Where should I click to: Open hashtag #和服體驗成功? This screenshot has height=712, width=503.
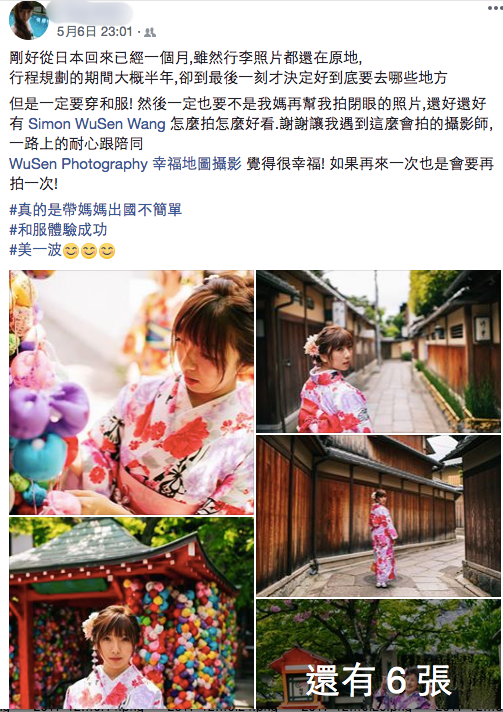[x=58, y=230]
